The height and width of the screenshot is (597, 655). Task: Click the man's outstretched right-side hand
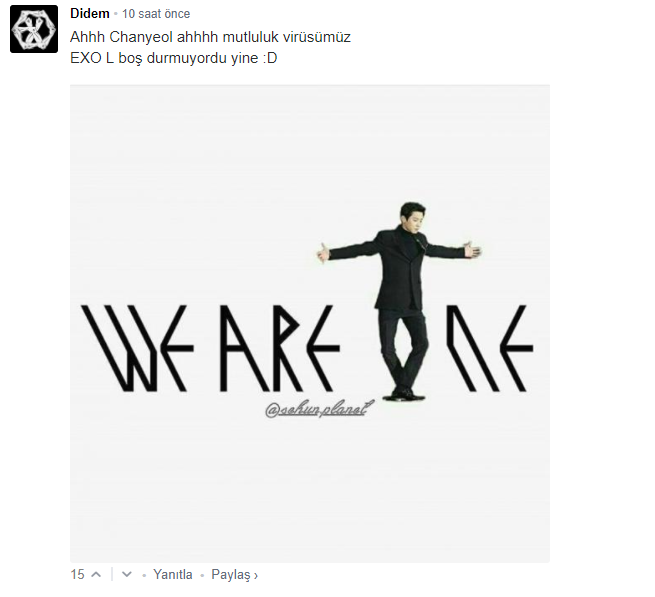473,250
